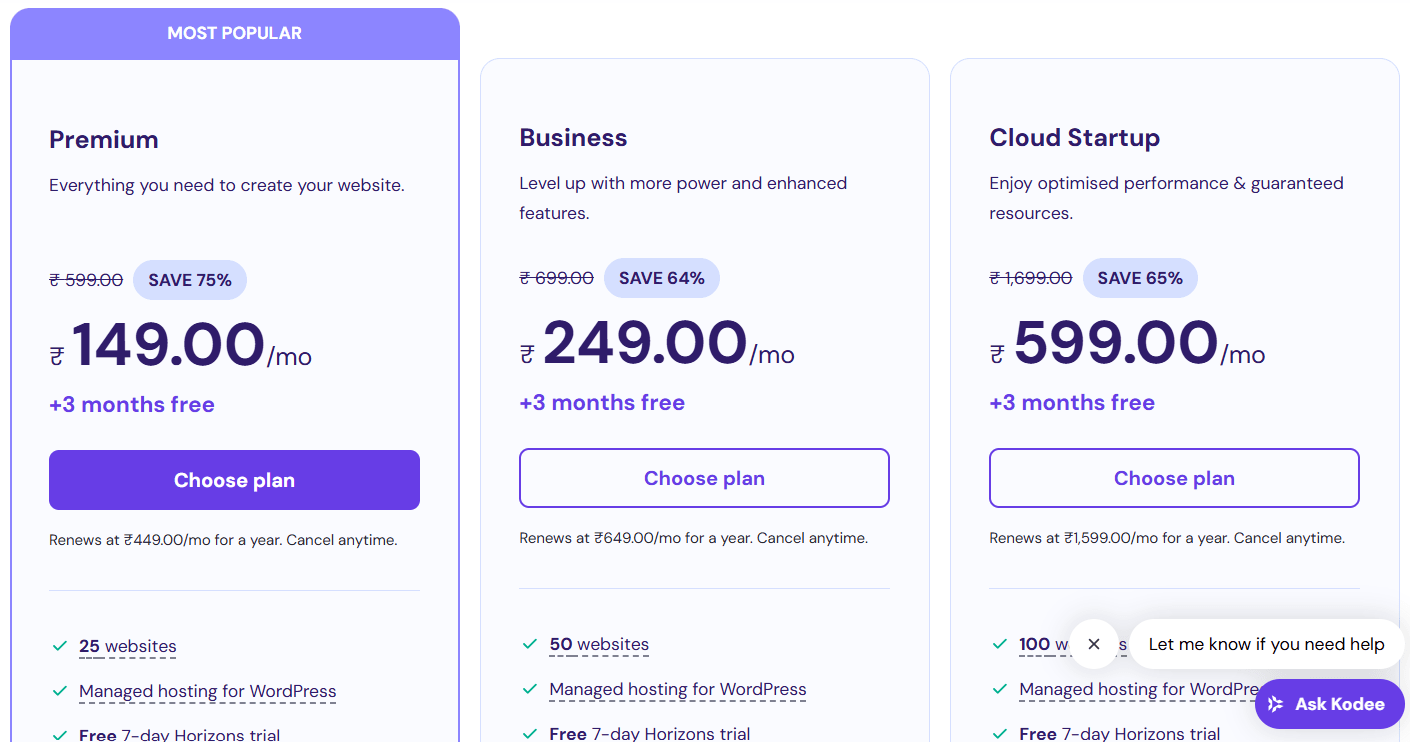1410x742 pixels.
Task: Click the green checkmark beside 50 websites
Action: [530, 644]
